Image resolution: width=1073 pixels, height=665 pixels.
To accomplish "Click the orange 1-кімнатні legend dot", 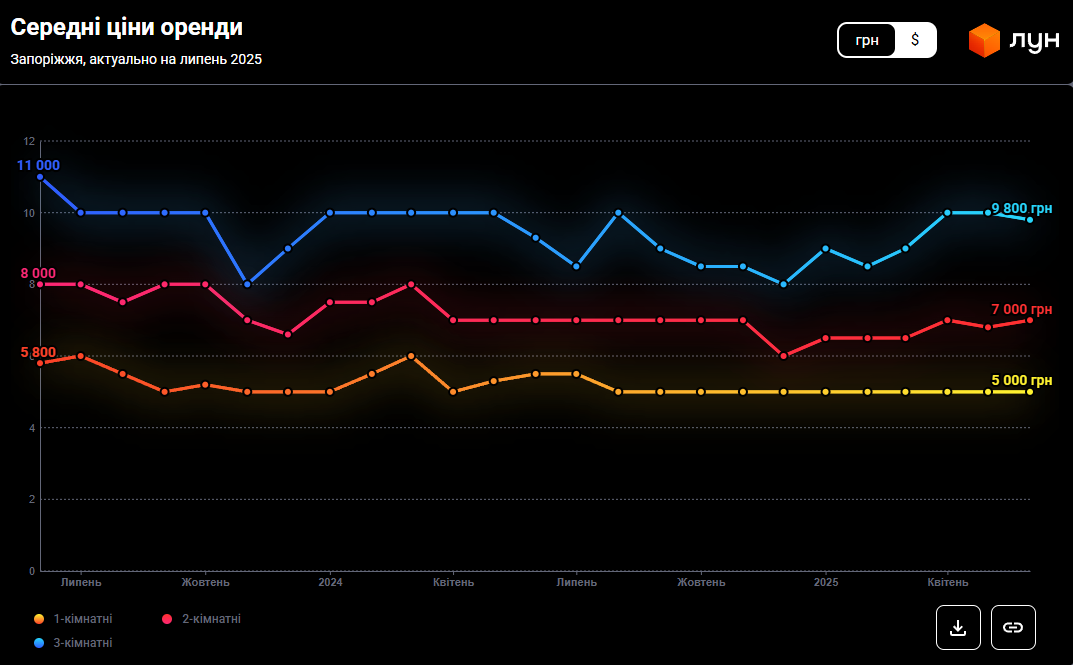I will [x=39, y=619].
